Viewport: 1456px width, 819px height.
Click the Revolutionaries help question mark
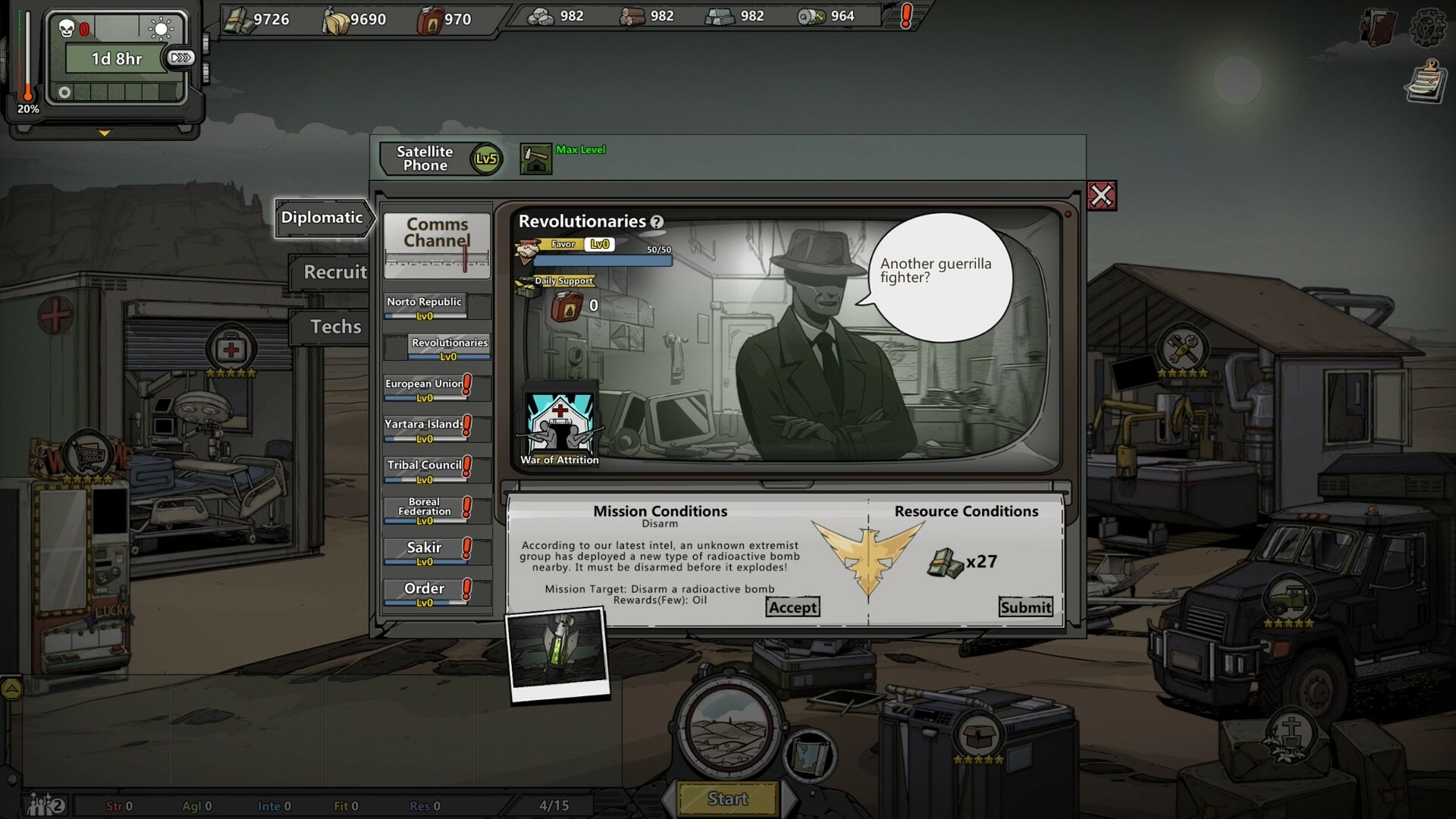click(x=657, y=222)
